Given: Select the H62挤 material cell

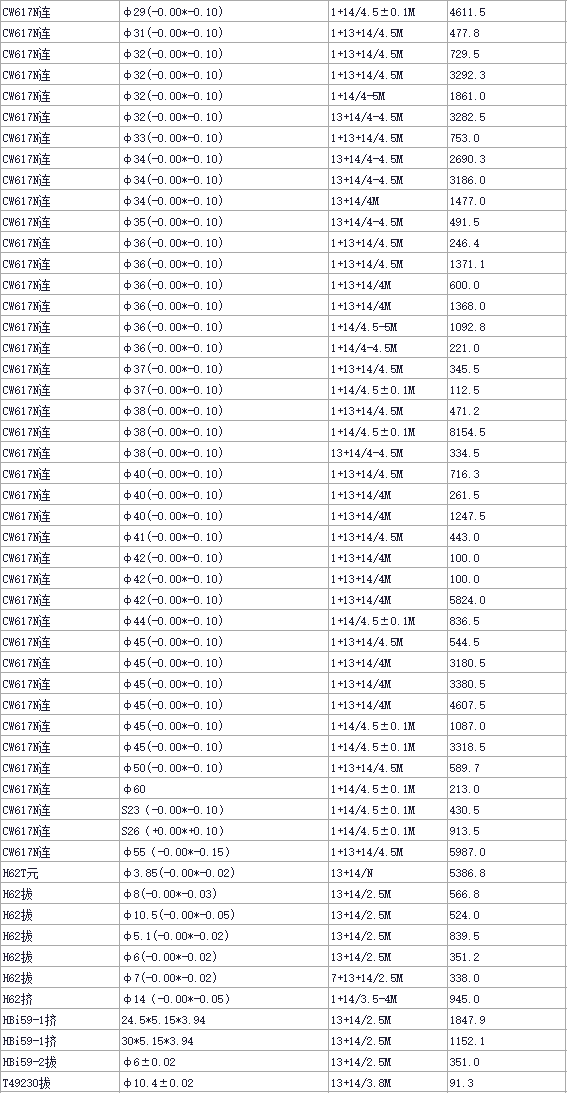Looking at the screenshot, I should tap(60, 999).
